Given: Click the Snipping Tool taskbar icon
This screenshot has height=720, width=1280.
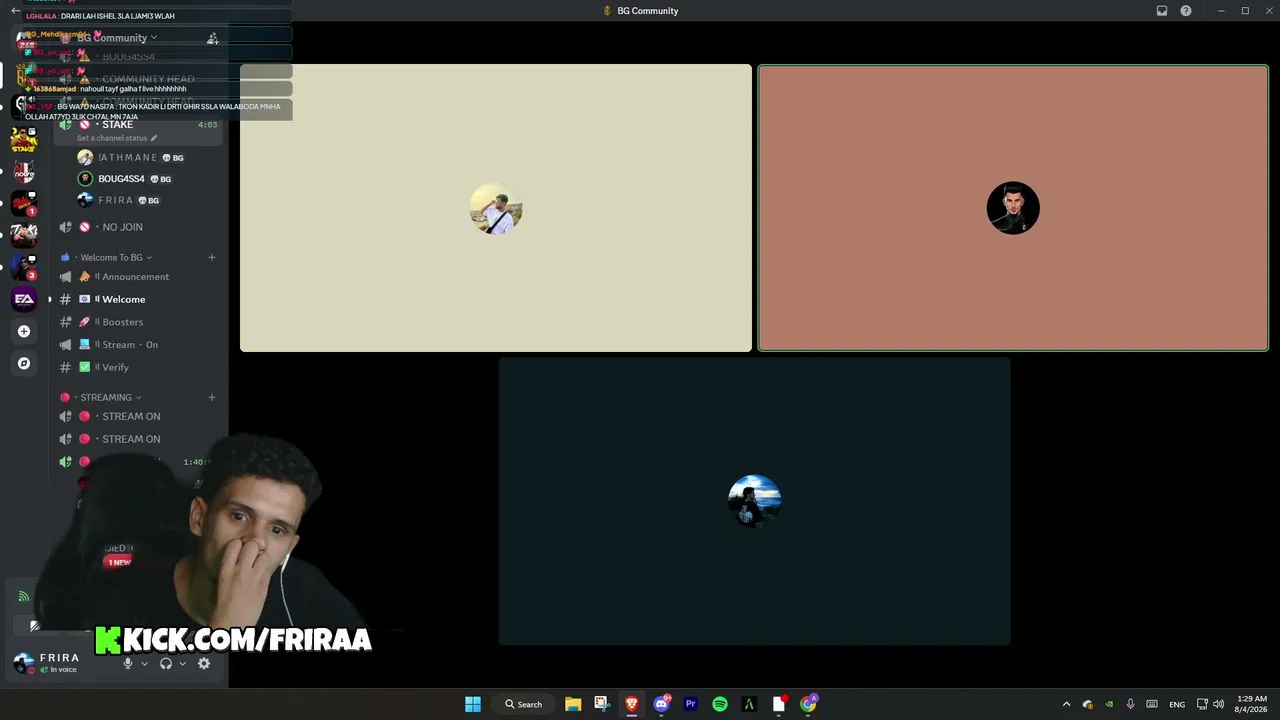Looking at the screenshot, I should tap(602, 704).
